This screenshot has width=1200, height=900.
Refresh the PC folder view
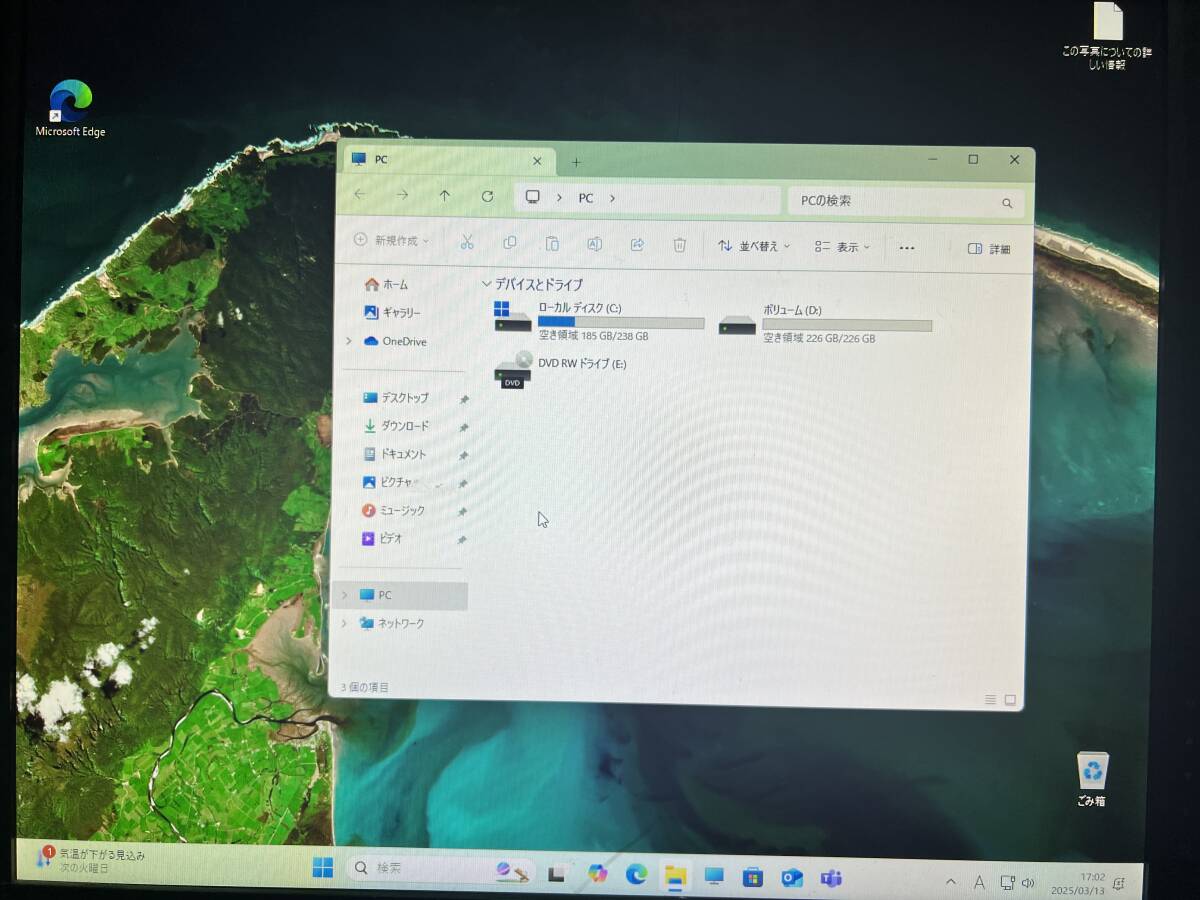pos(487,196)
